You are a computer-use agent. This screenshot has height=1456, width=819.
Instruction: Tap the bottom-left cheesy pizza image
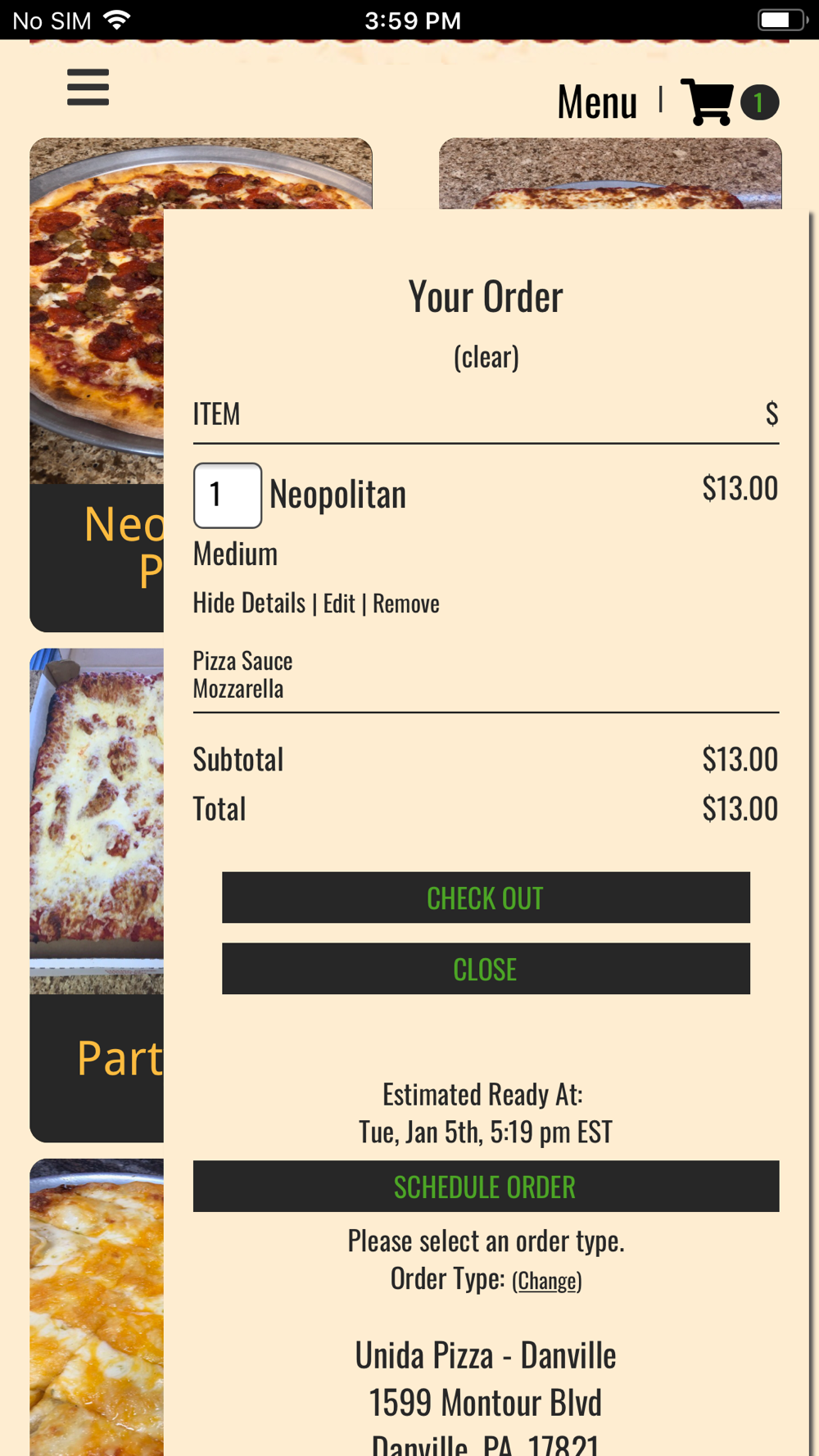[97, 1306]
